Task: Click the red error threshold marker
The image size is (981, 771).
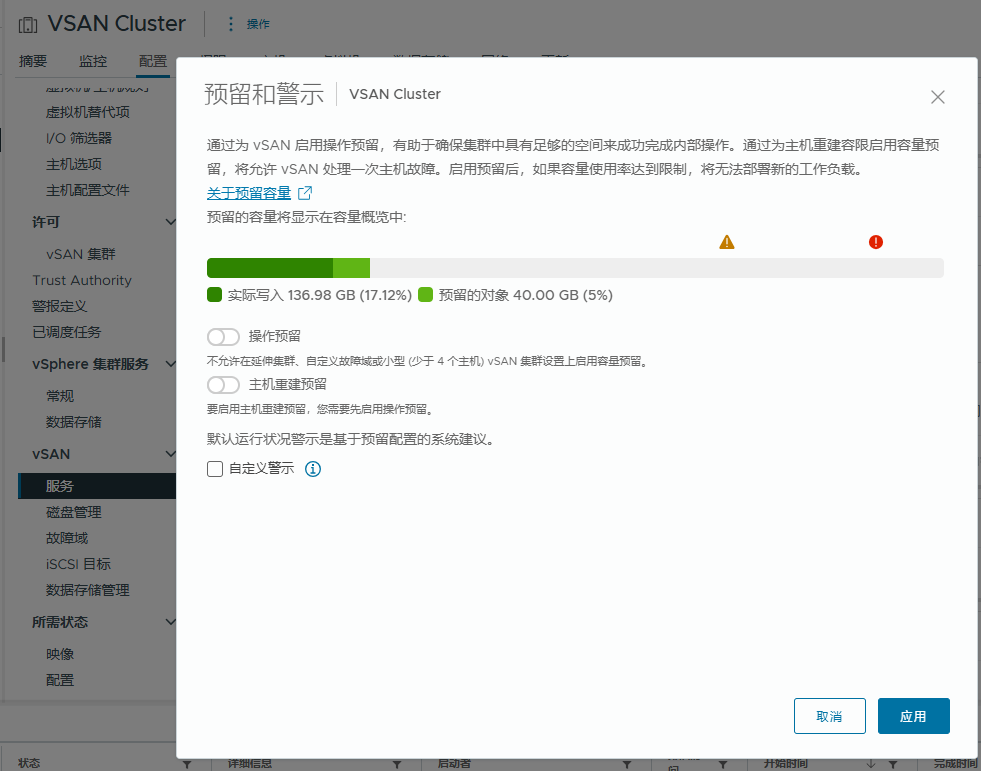Action: click(876, 242)
